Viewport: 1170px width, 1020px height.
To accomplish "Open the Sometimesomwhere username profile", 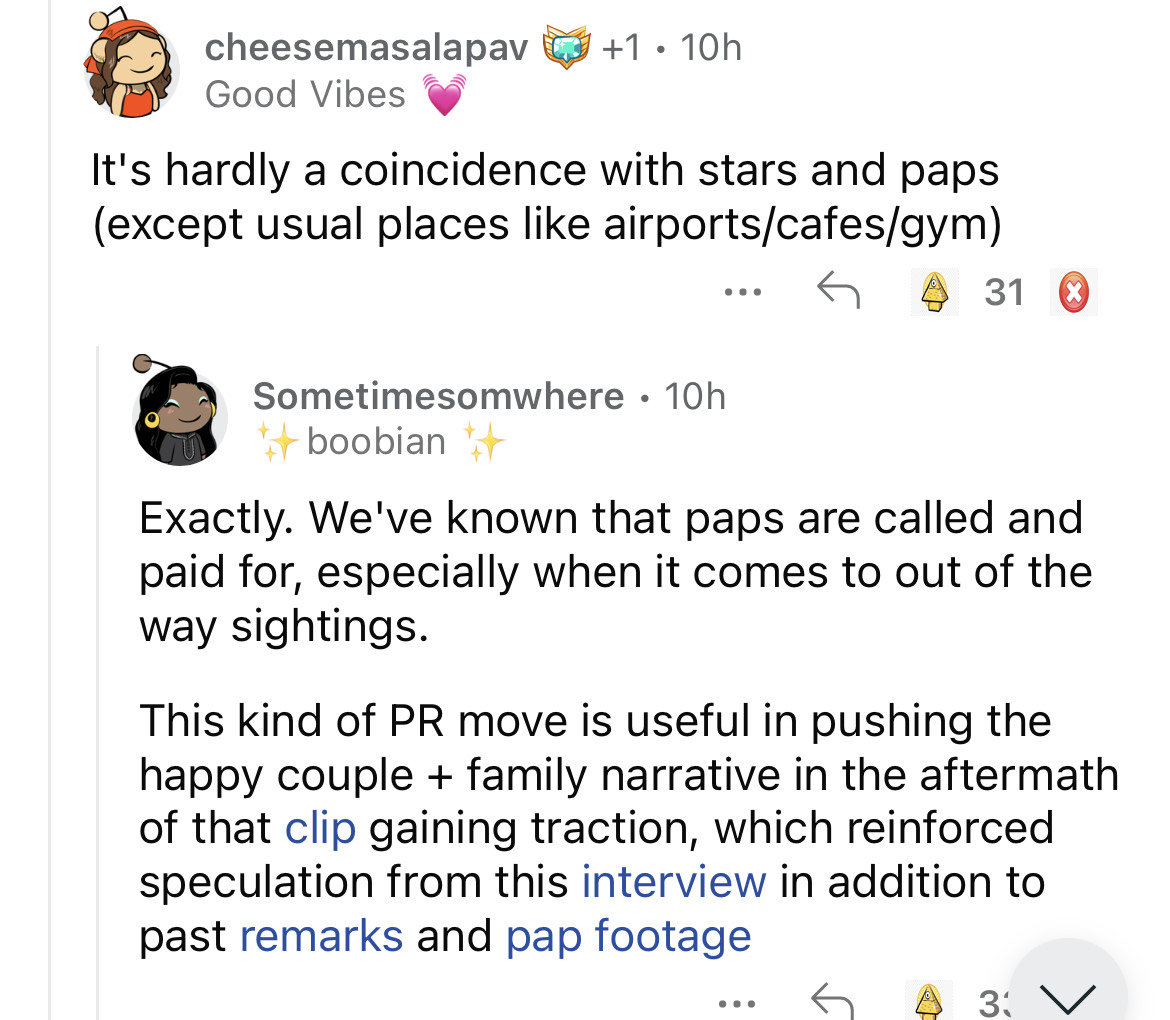I will (x=438, y=396).
